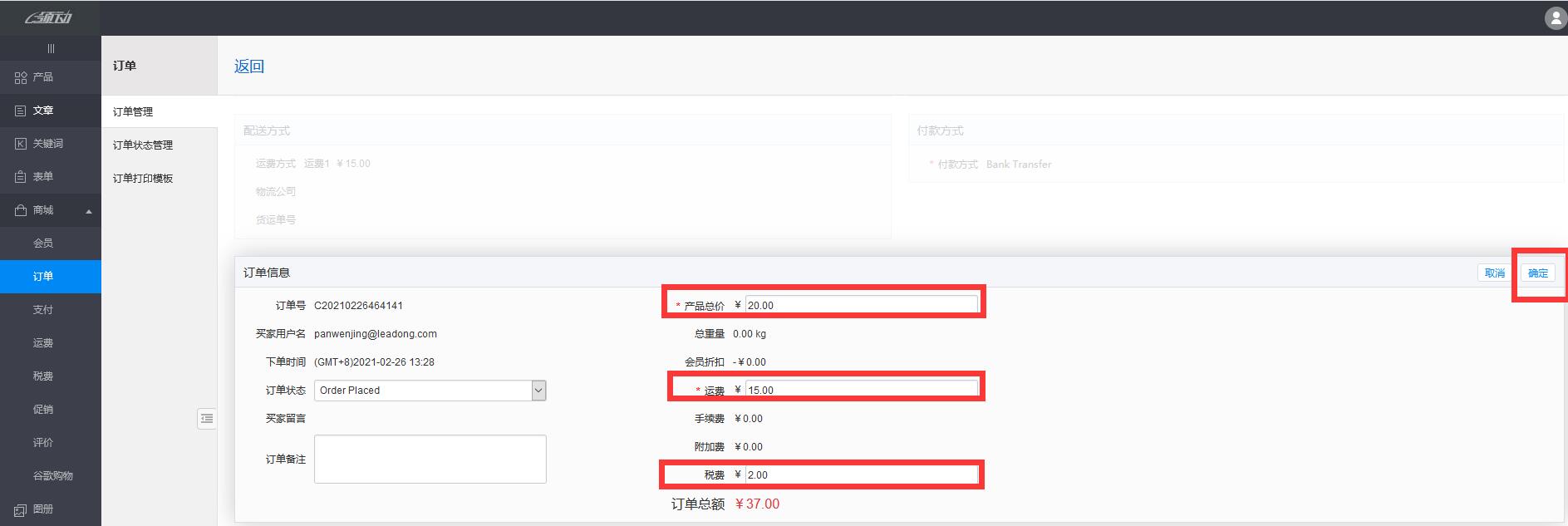Toggle the submenu panel collapse icon

(207, 419)
